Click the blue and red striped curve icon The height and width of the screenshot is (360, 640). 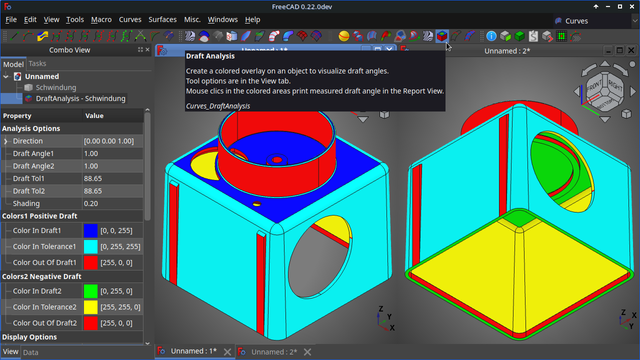tap(470, 36)
